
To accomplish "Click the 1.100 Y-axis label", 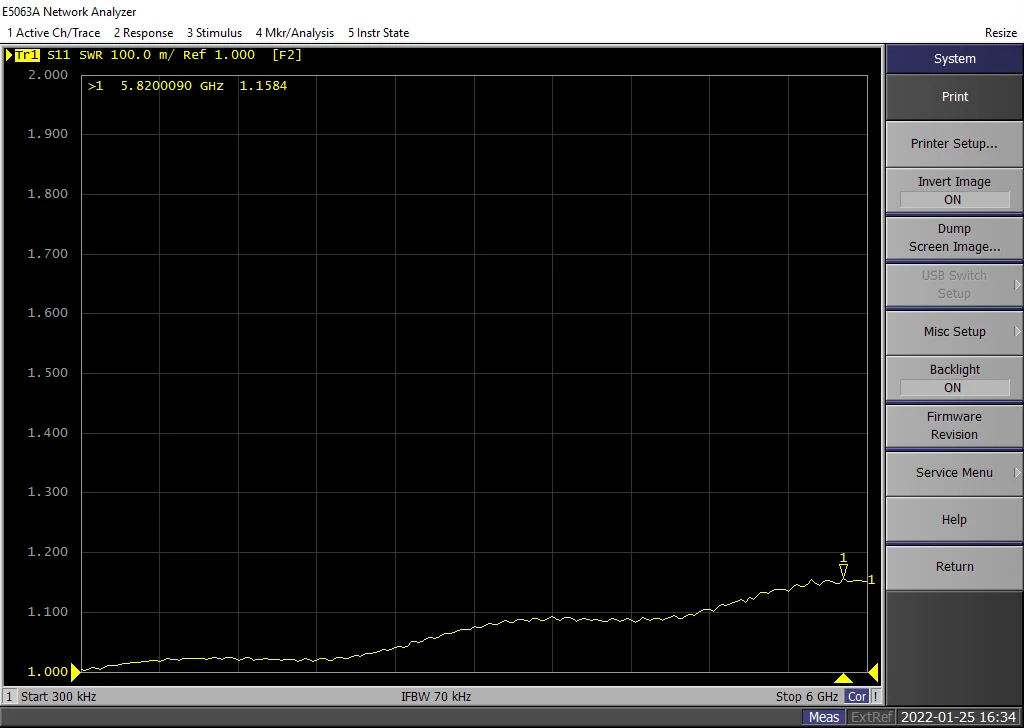I will click(x=47, y=612).
